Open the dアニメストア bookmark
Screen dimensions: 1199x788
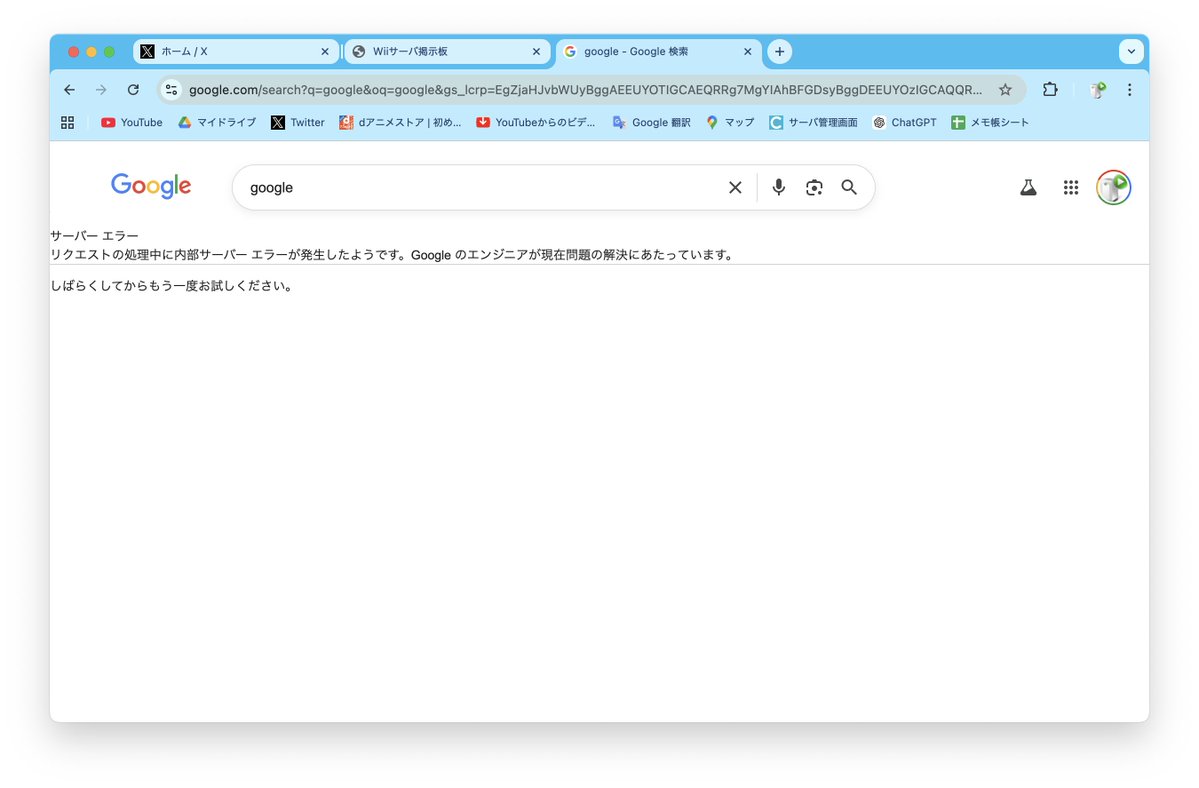[400, 122]
